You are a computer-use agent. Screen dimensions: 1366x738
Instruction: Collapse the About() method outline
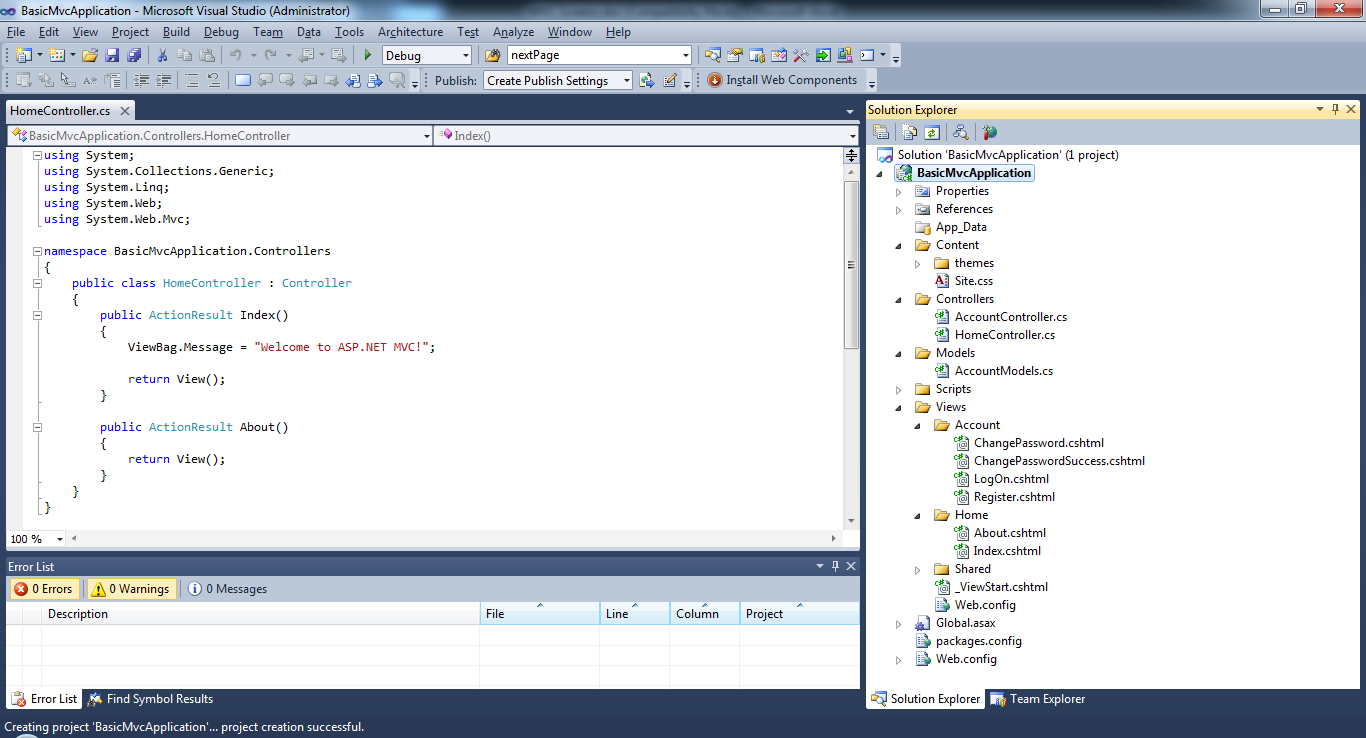coord(37,427)
